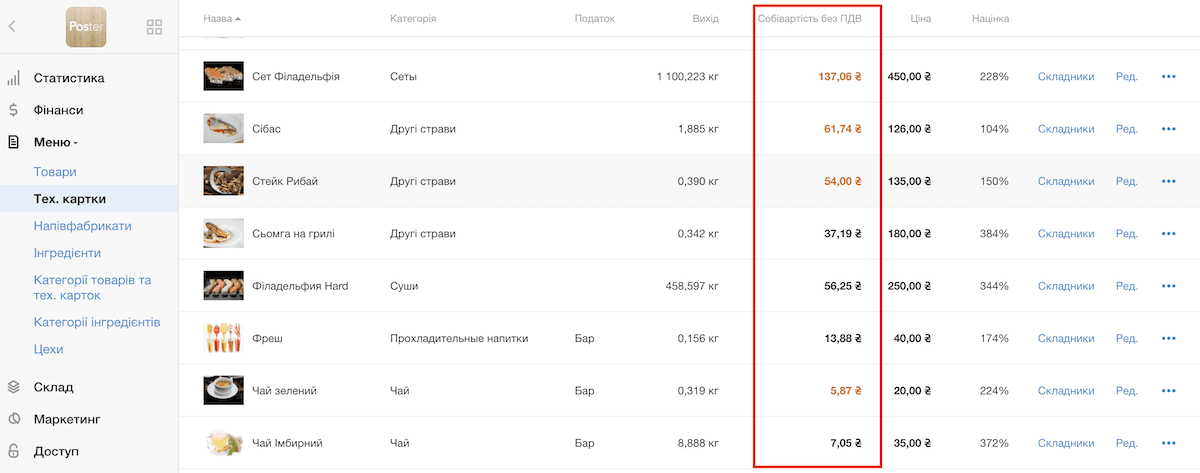1200x473 pixels.
Task: Click the Сьомга на грилі thumbnail
Action: click(x=224, y=233)
